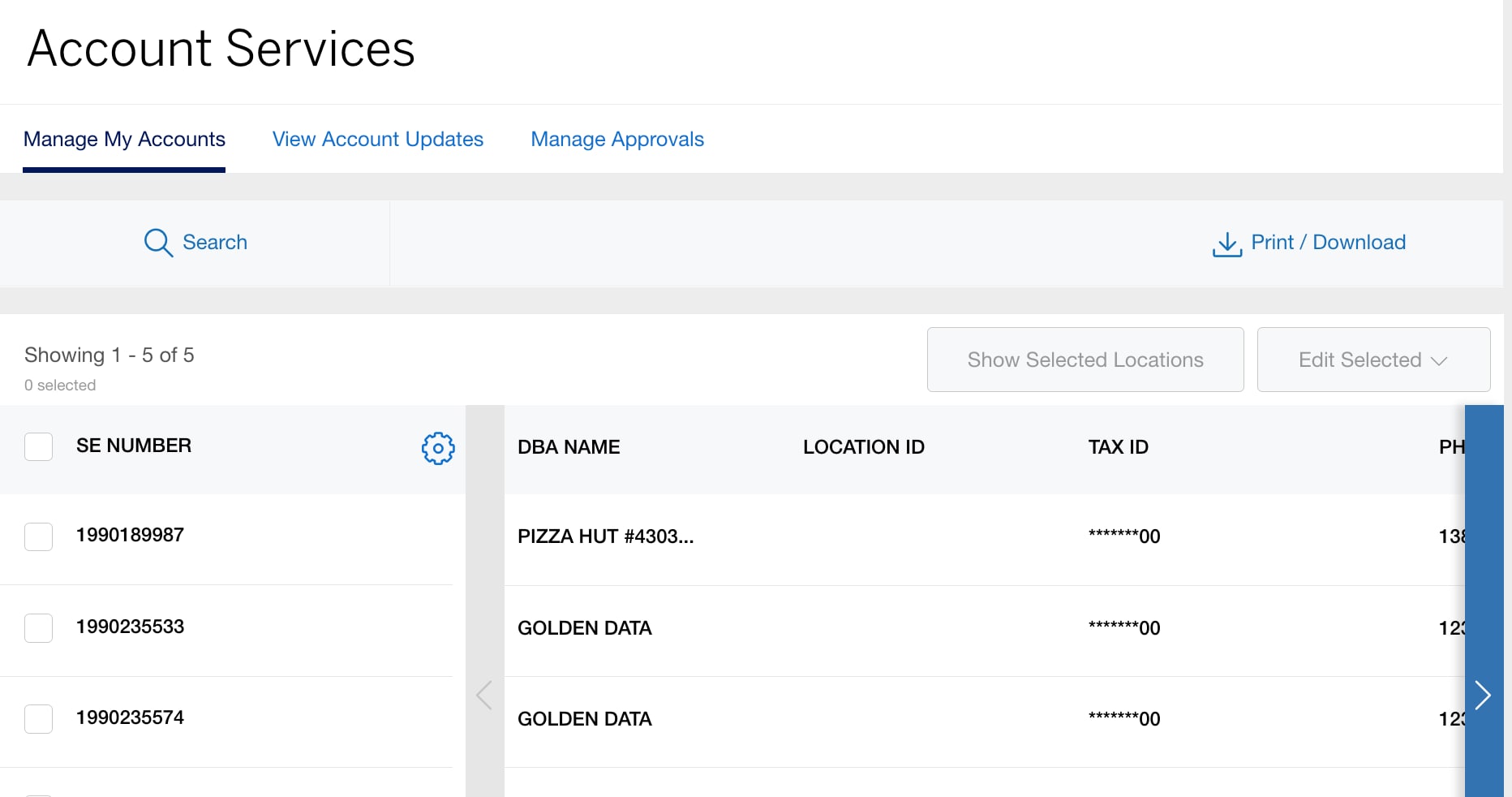Click the right chevron to reveal more columns

point(1484,696)
